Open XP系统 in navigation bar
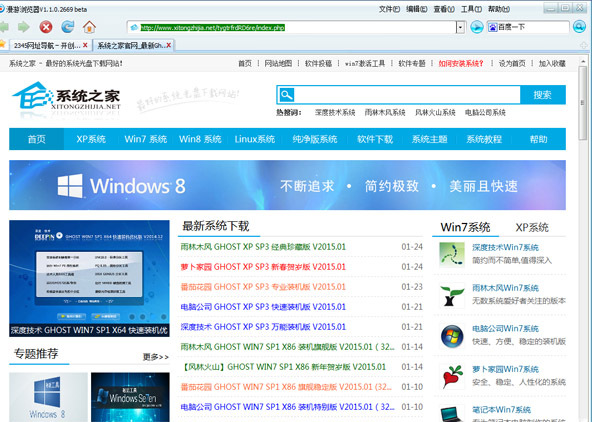592x422 pixels. [91, 139]
